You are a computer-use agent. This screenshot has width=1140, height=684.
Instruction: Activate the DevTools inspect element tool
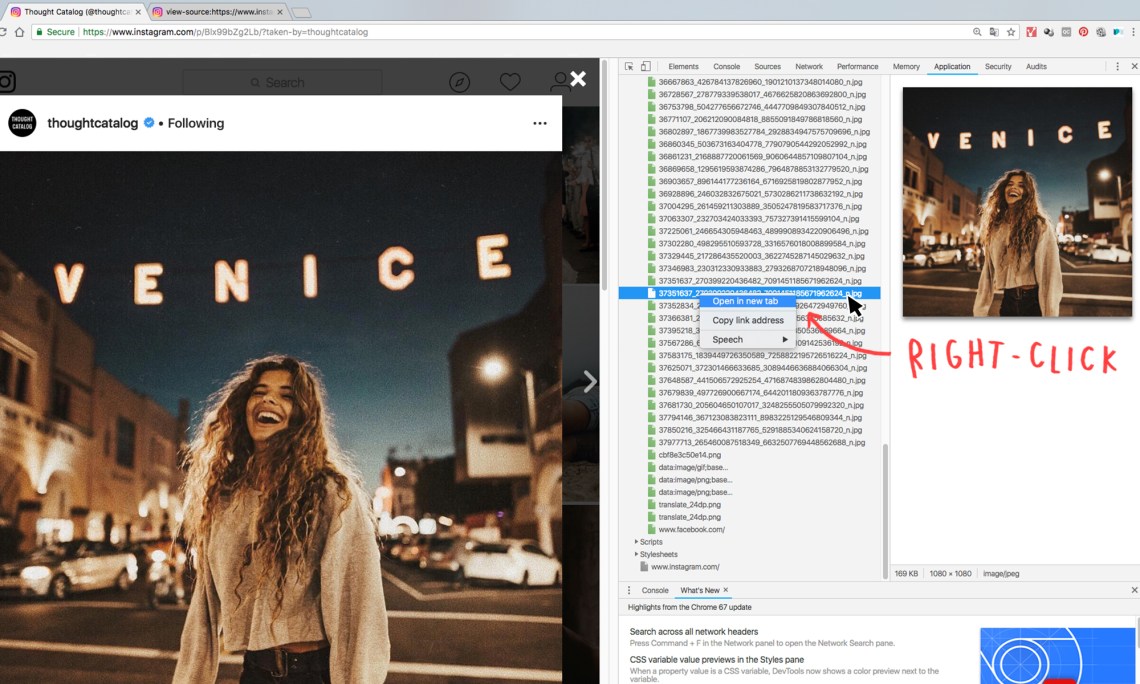[x=630, y=66]
